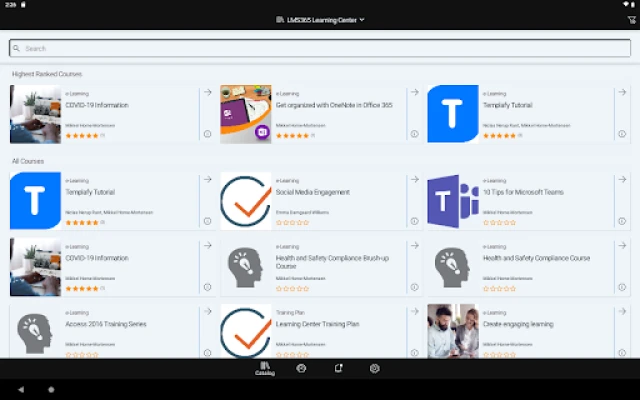Show info for 10 Tips for Microsoft Teams
This screenshot has width=640, height=400.
click(x=622, y=221)
